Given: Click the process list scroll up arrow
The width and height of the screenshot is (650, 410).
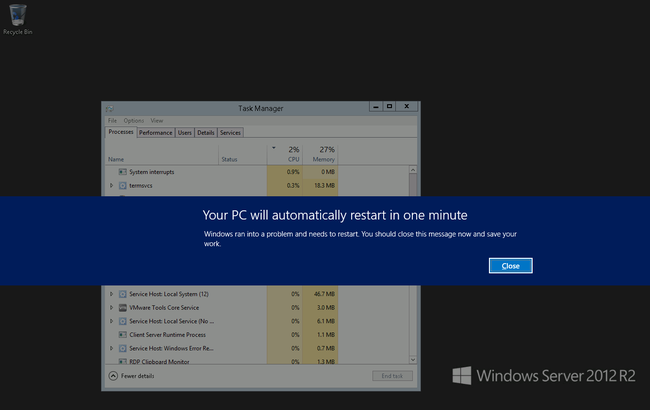Looking at the screenshot, I should [x=413, y=170].
